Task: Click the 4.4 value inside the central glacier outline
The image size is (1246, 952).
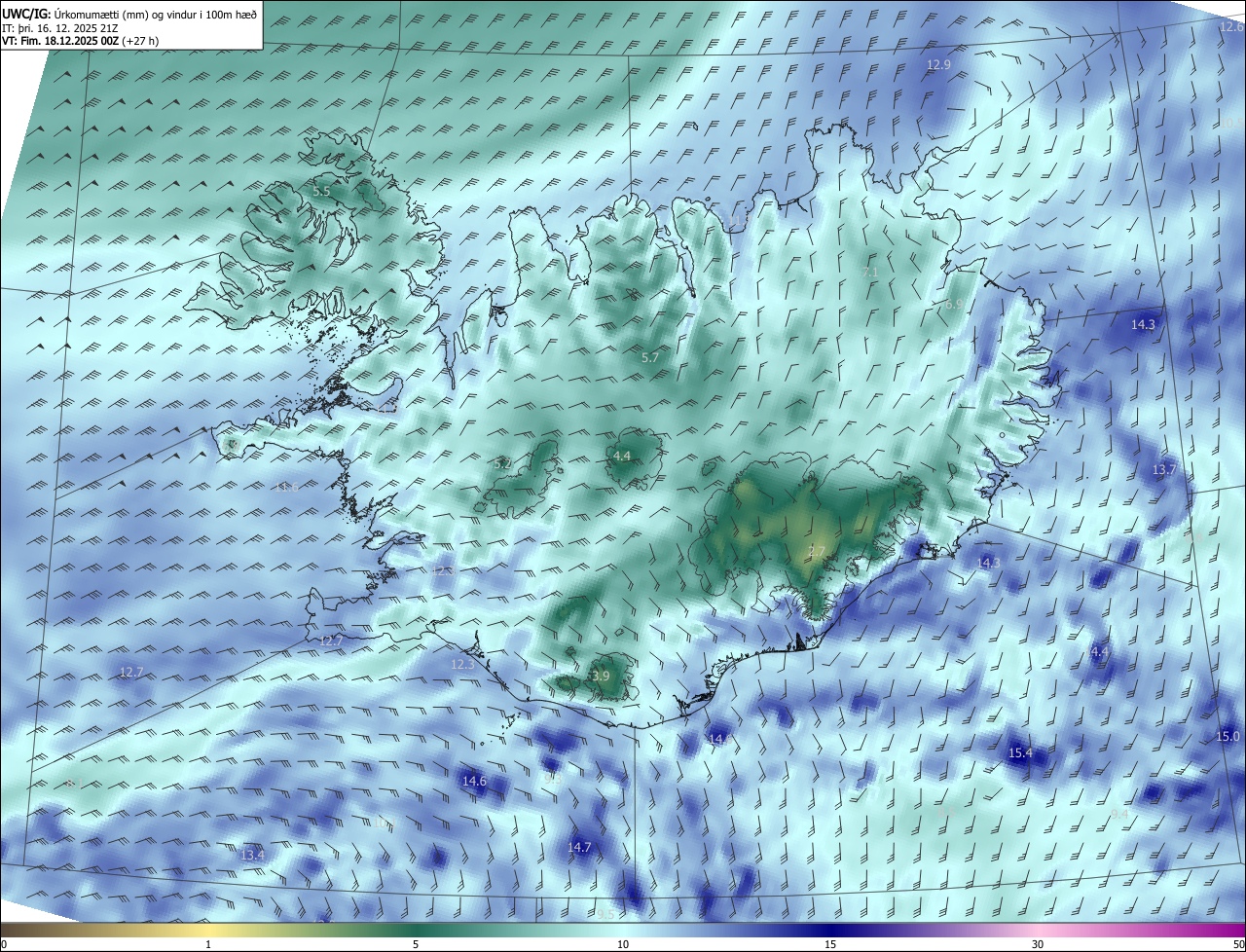Action: click(622, 457)
